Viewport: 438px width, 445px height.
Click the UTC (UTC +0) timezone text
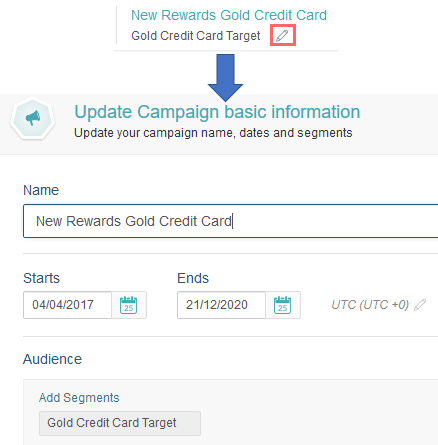click(370, 305)
